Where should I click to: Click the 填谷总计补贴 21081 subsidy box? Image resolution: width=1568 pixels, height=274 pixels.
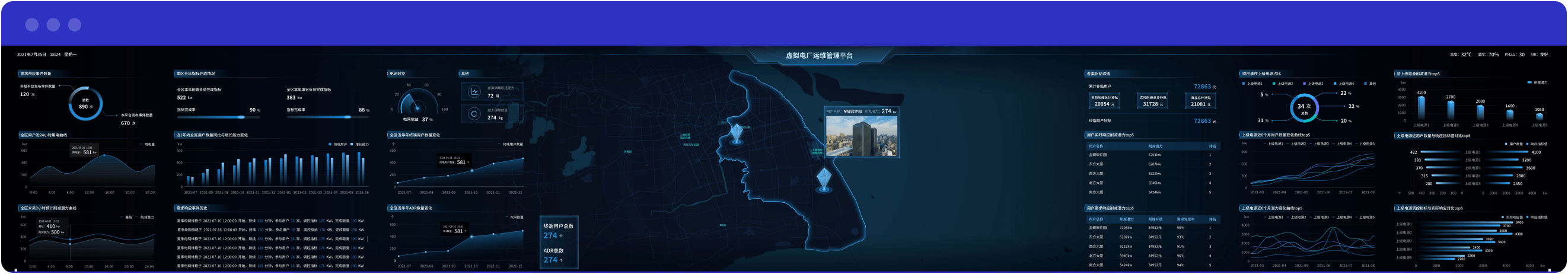click(1200, 101)
